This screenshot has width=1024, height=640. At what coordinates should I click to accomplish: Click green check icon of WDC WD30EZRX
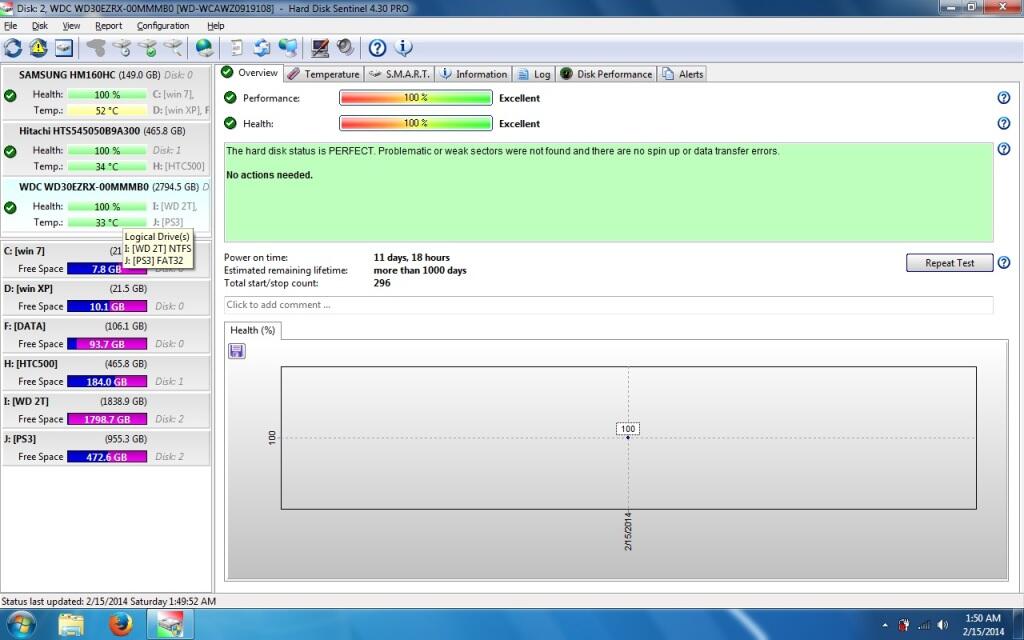(10, 208)
